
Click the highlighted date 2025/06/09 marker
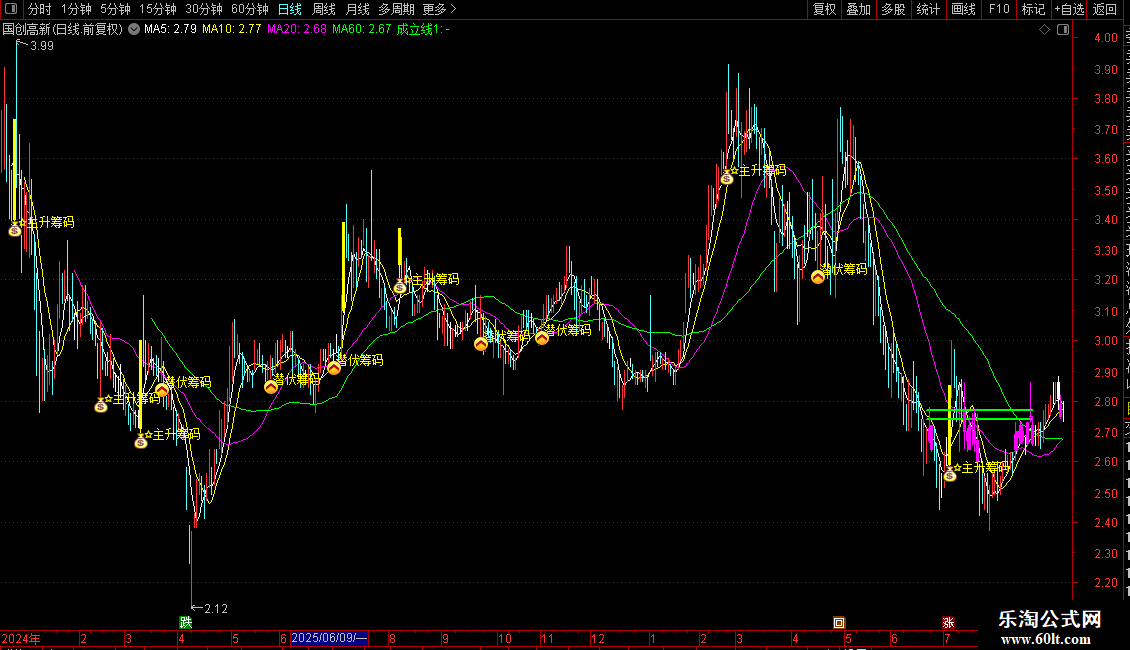pyautogui.click(x=329, y=638)
